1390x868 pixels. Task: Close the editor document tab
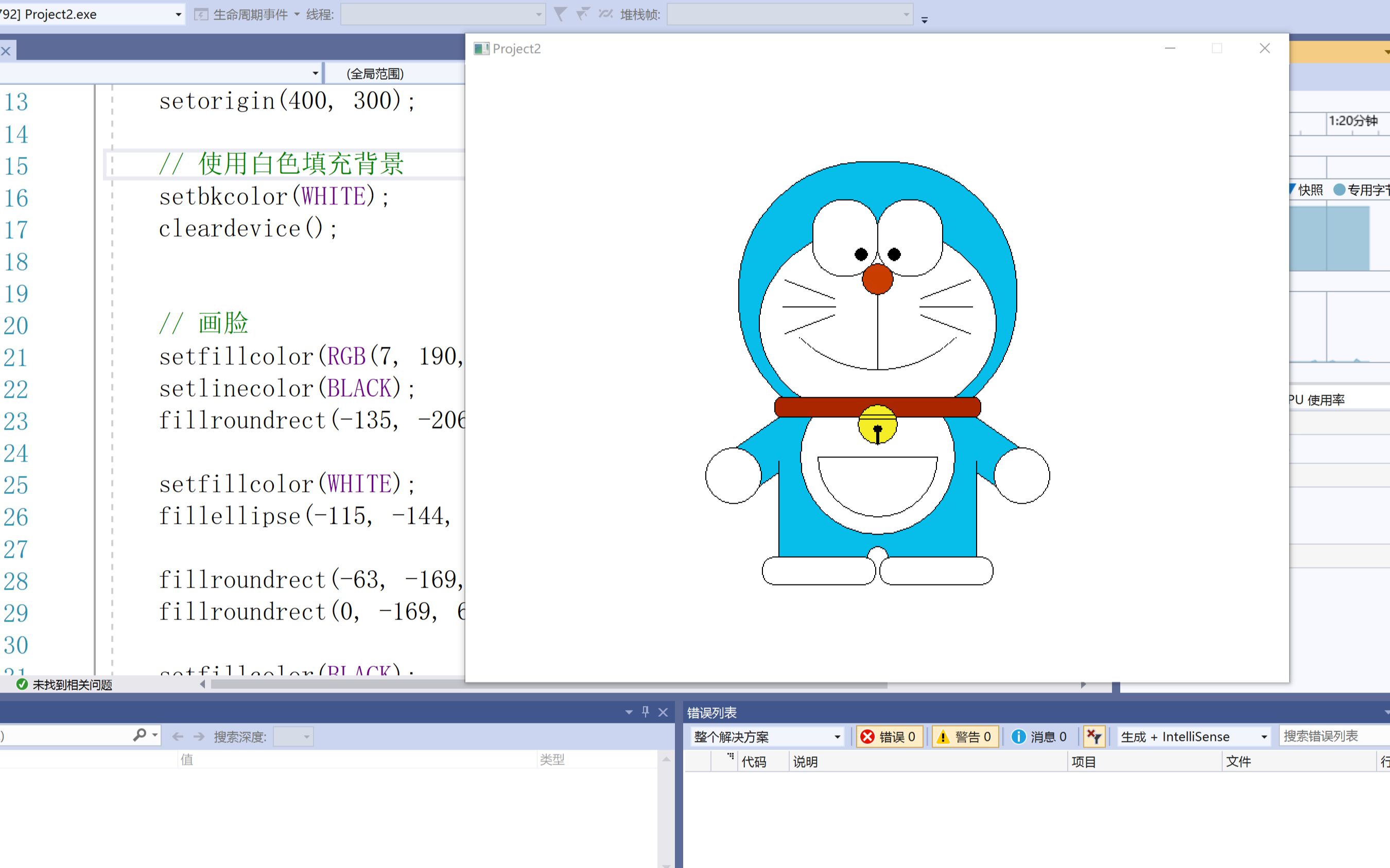pyautogui.click(x=6, y=51)
